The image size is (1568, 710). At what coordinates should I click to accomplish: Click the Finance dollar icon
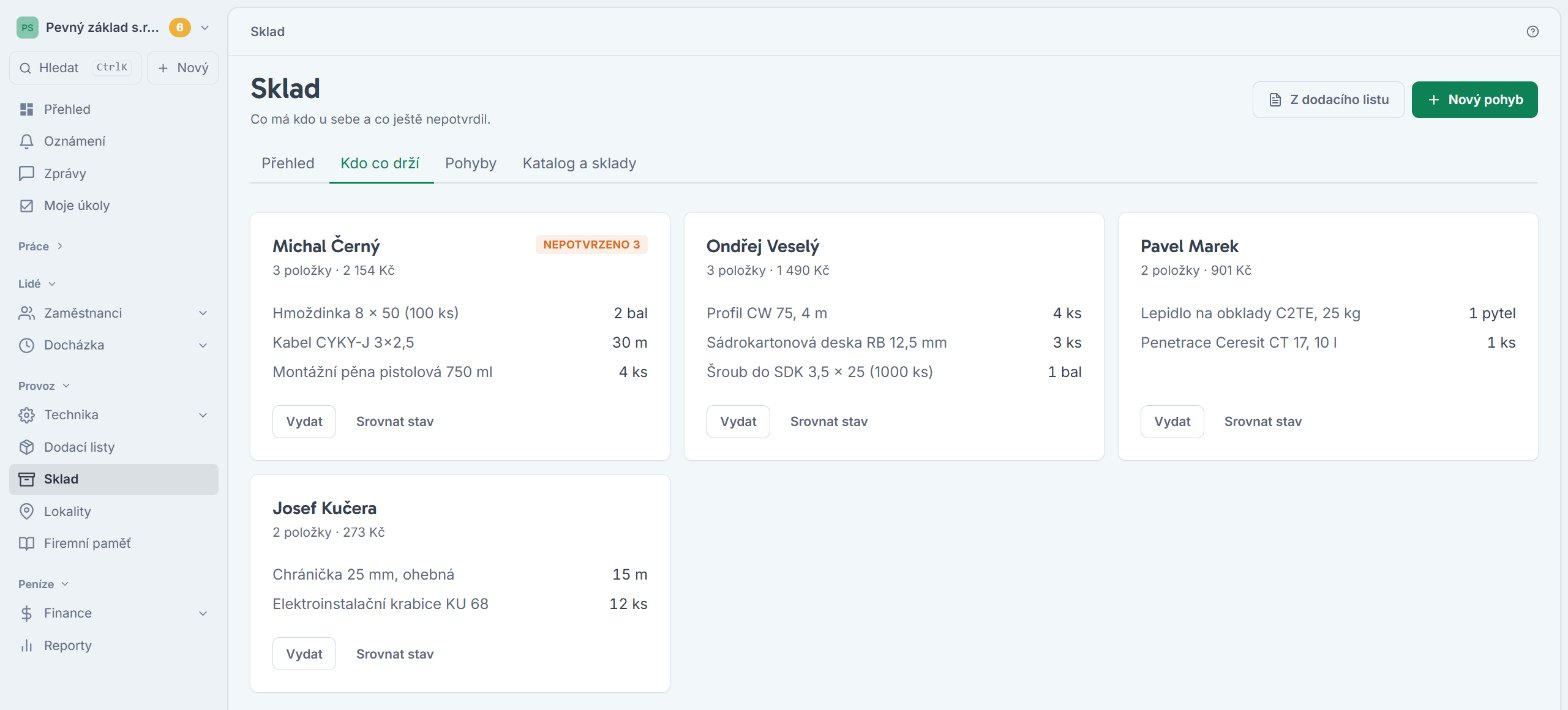27,613
